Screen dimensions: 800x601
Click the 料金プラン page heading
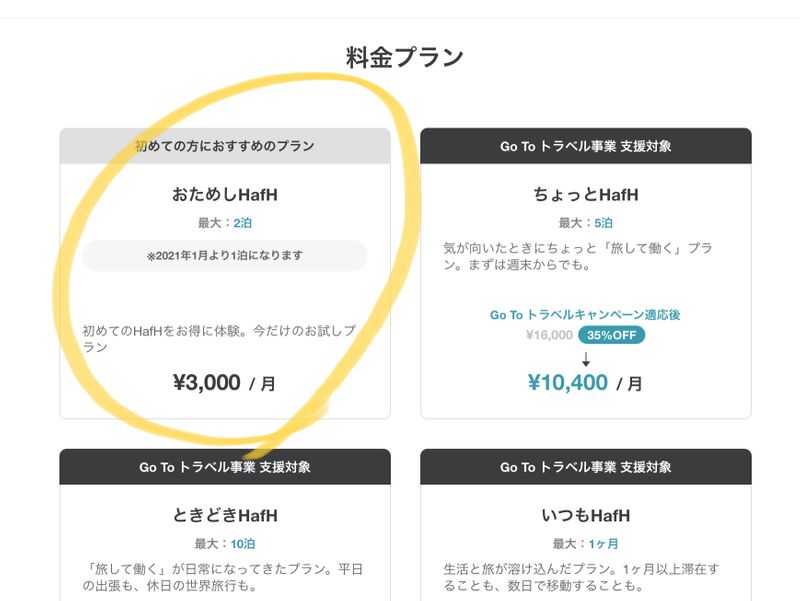click(404, 58)
